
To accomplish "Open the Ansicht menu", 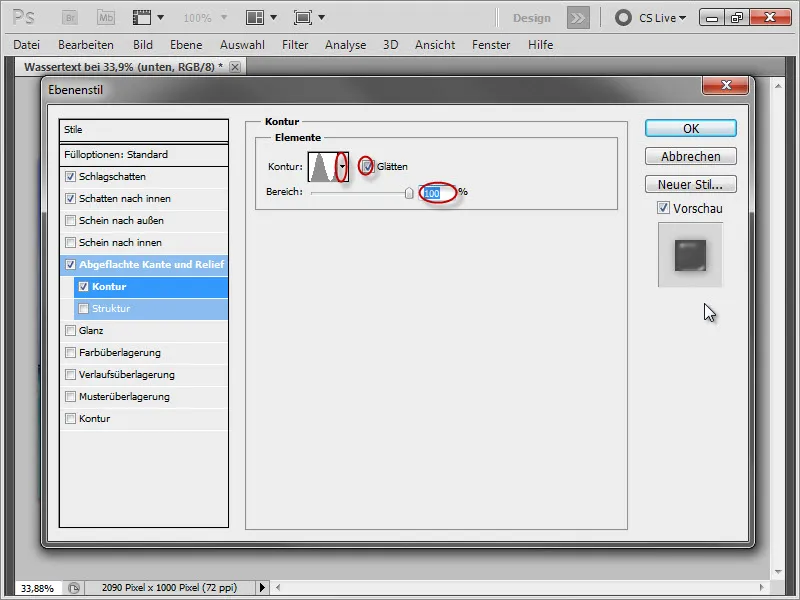I will click(435, 45).
